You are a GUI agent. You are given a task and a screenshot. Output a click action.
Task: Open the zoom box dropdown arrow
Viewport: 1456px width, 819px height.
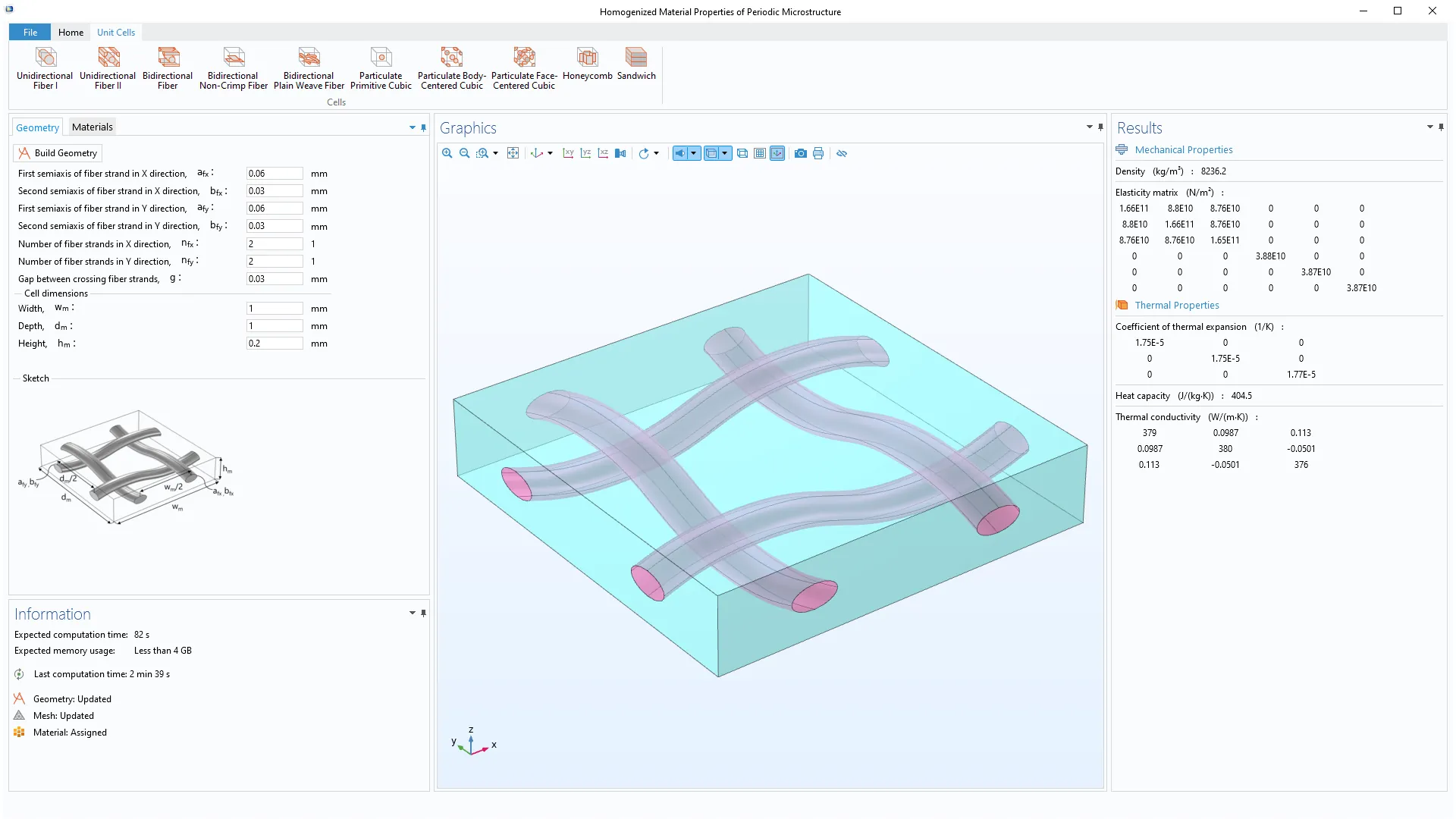(496, 153)
